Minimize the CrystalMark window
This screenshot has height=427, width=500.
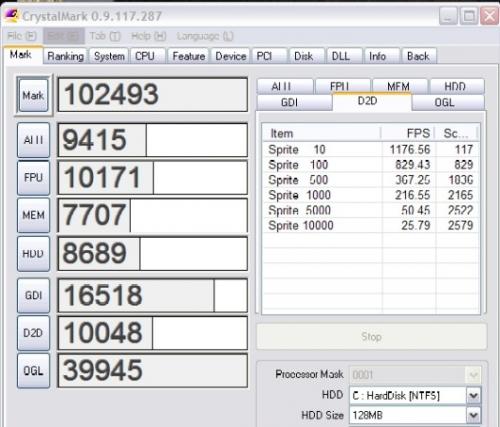click(448, 15)
